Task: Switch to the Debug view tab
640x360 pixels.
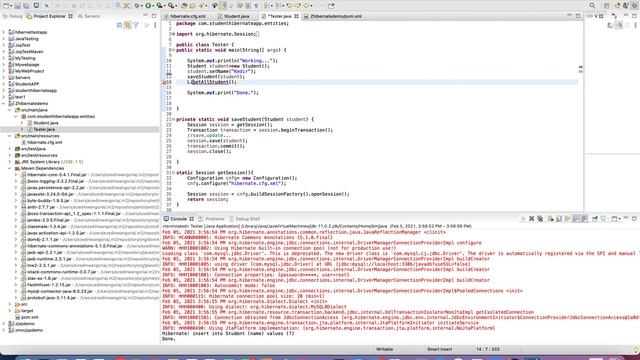Action: click(x=13, y=16)
